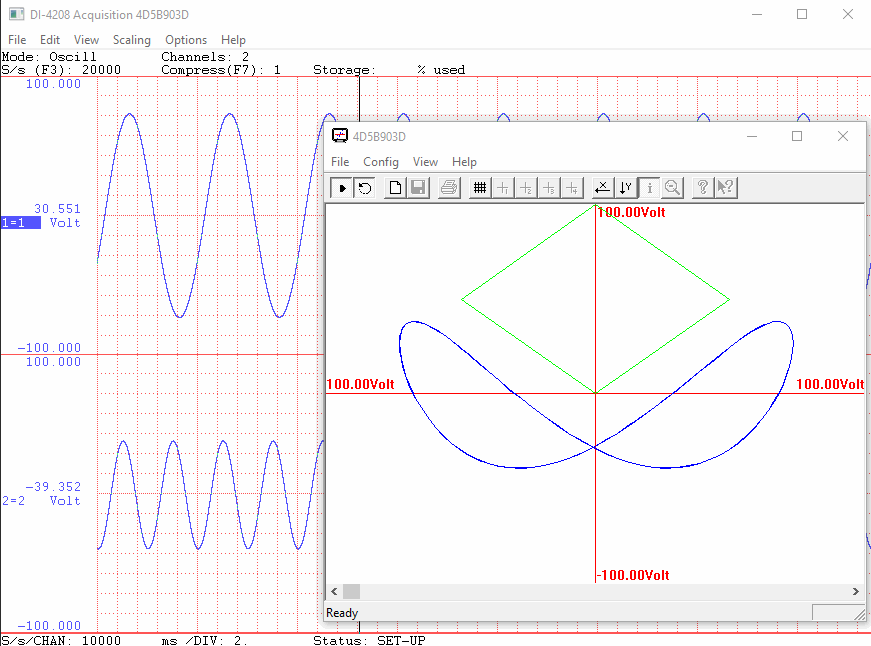871x646 pixels.
Task: Click the question mark help icon
Action: (703, 188)
